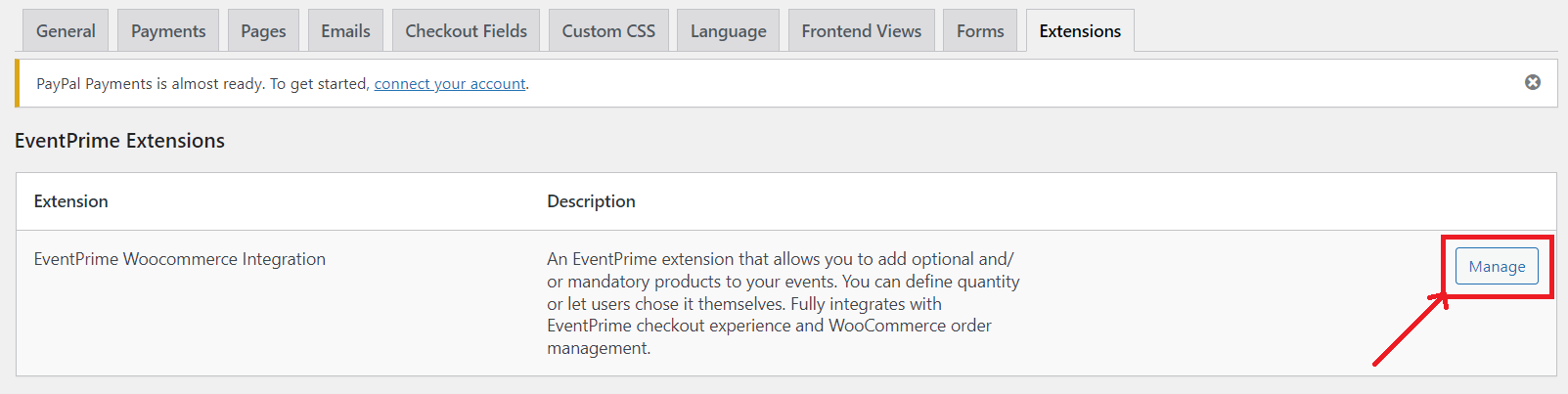Click the Description column header
The height and width of the screenshot is (394, 1568).
(x=591, y=201)
